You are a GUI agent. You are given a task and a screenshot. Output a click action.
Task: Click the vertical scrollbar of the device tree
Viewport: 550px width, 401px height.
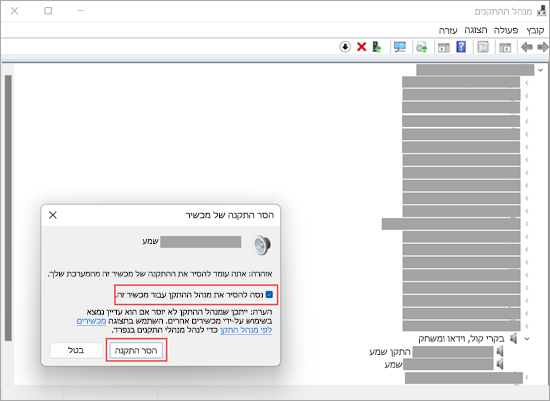click(8, 207)
